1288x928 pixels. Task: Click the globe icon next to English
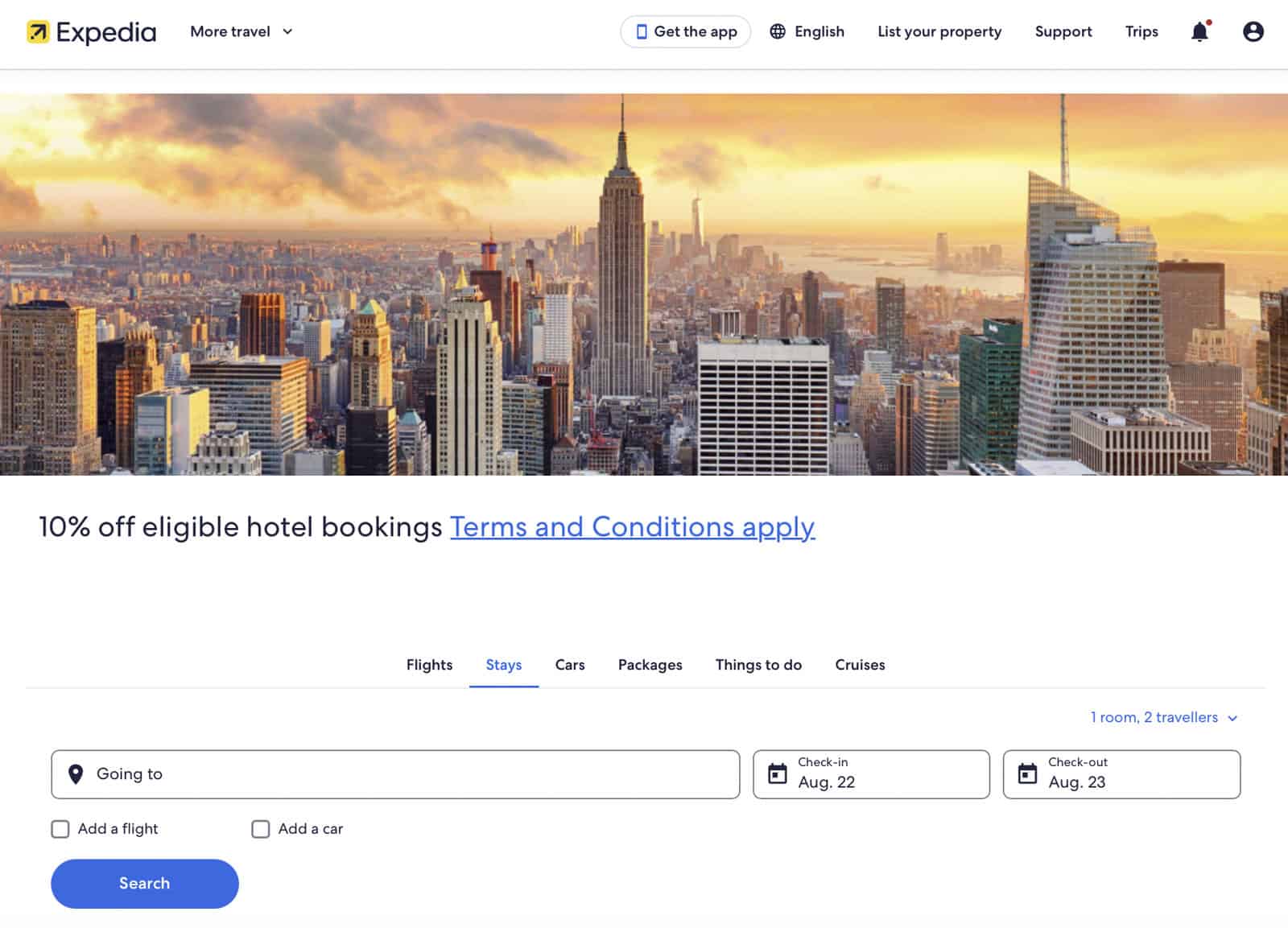point(777,31)
